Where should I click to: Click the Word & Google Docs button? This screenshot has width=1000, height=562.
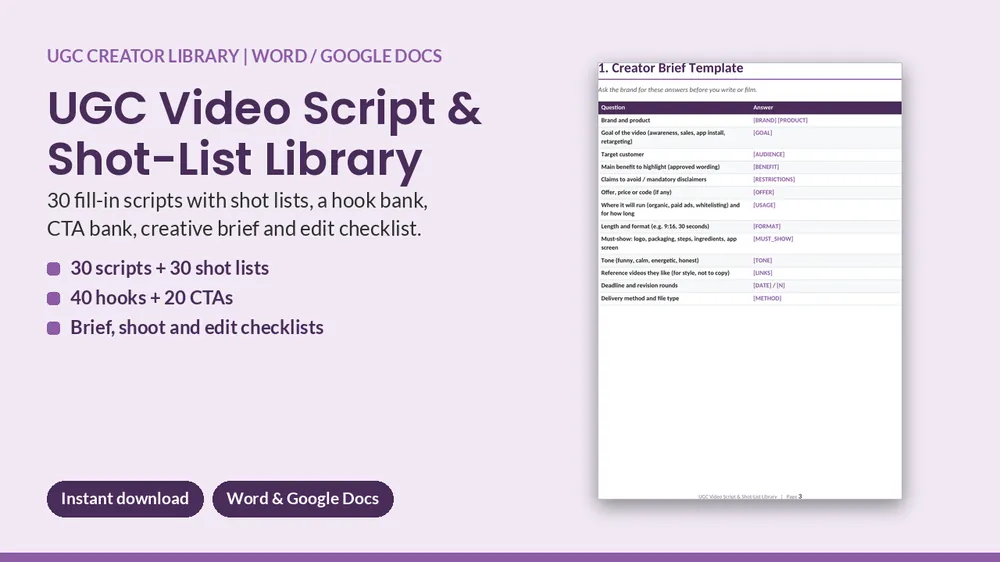point(303,499)
